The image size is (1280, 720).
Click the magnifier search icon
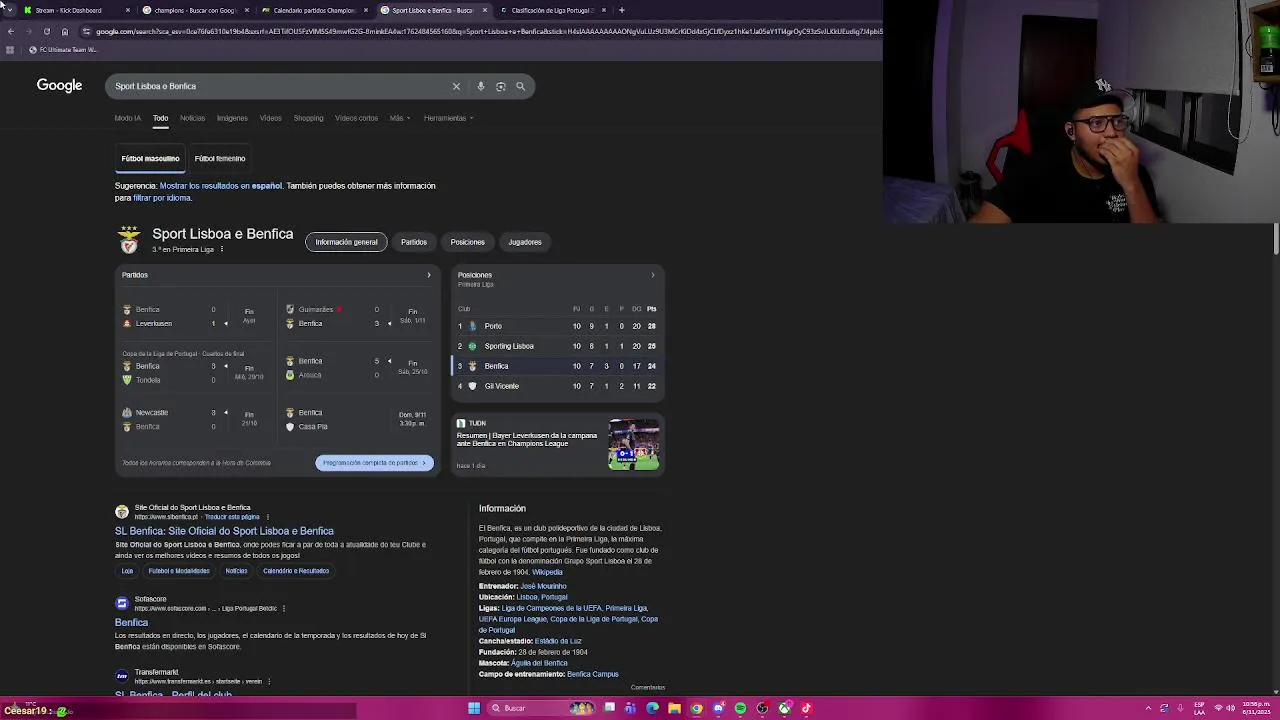(520, 86)
